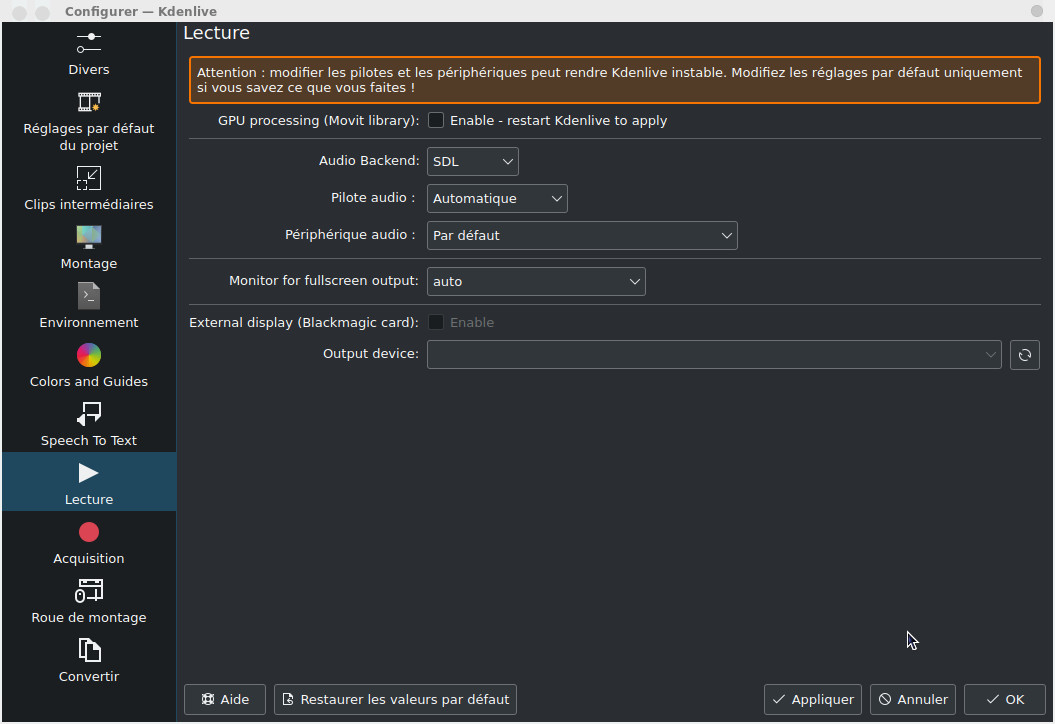Click the 'Audio Backend:' label

pos(369,161)
